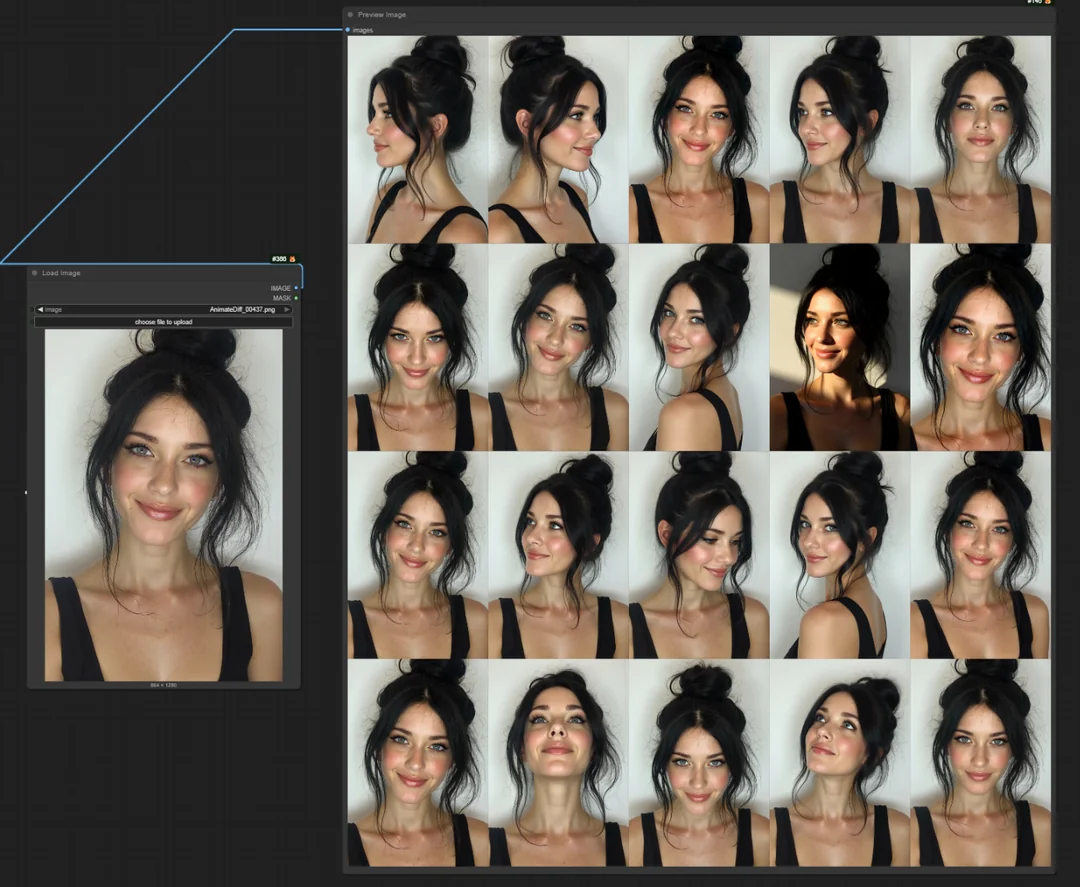Click the fox badge beside the #300 label

click(292, 258)
